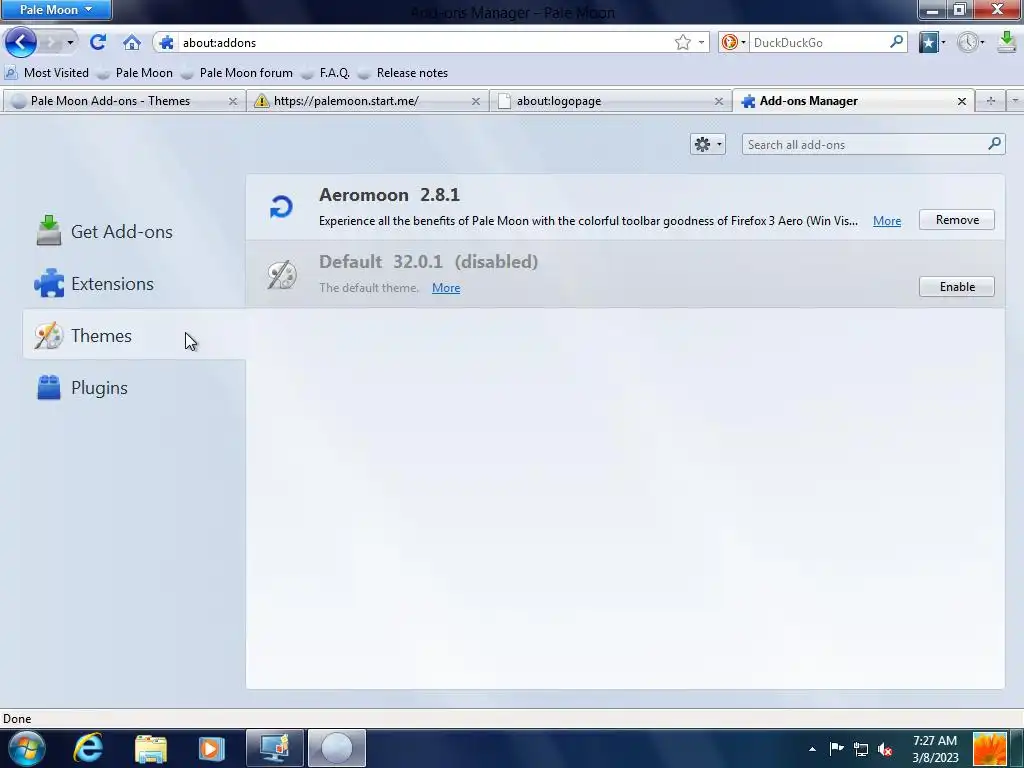Screen dimensions: 1024x768
Task: Click the orange flower tray thumbnail
Action: (990, 750)
